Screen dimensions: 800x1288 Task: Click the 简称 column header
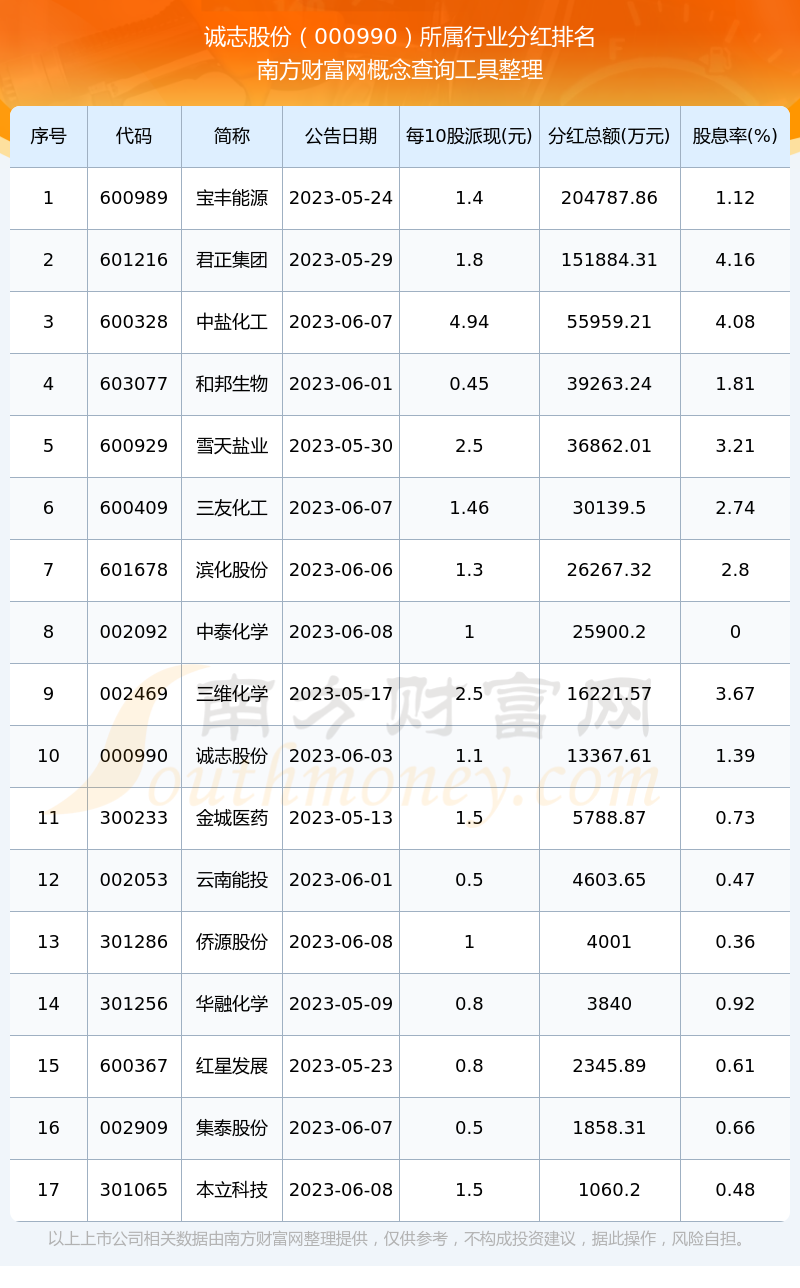coord(232,136)
